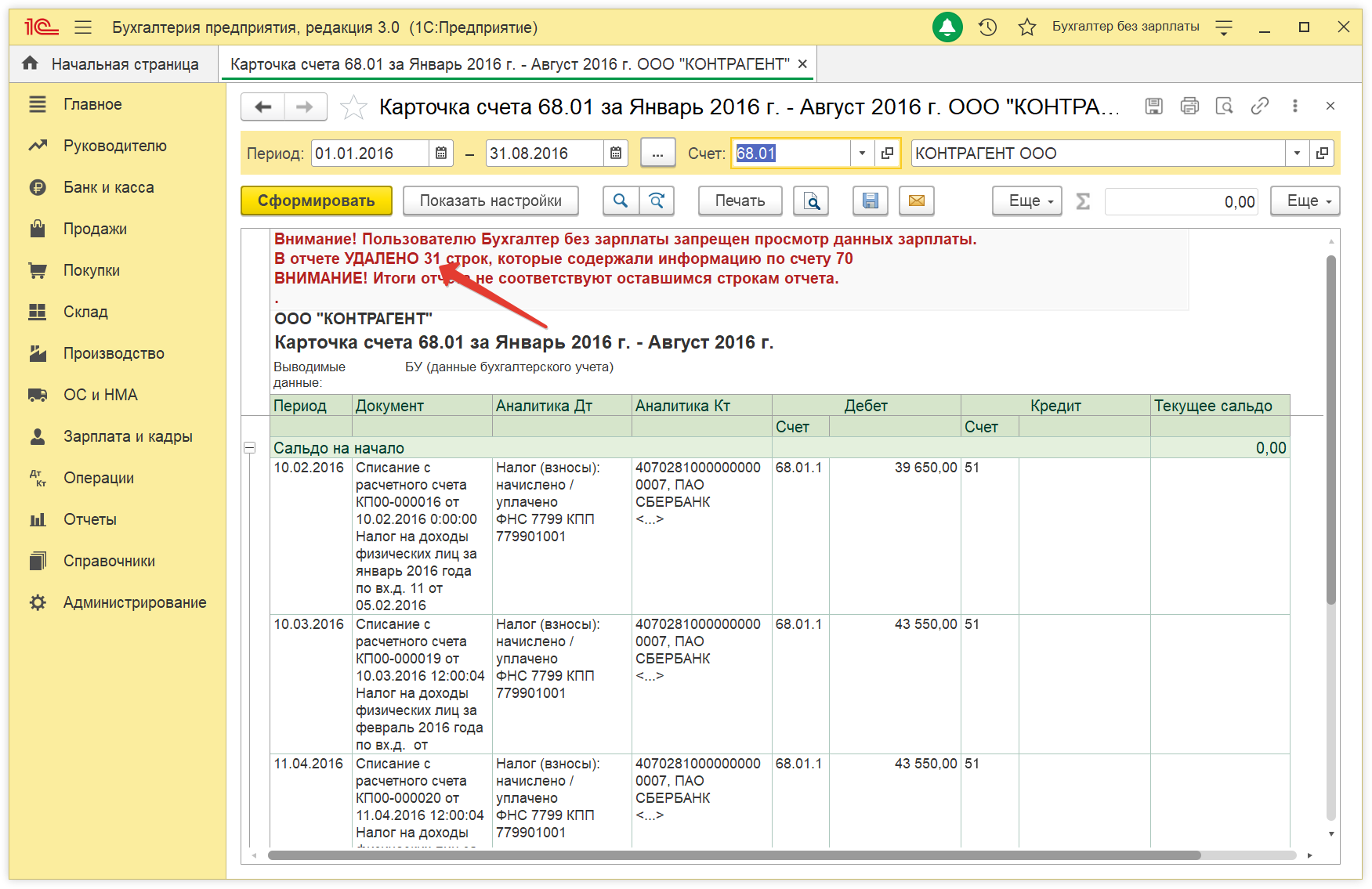Print report printer icon in header
The height and width of the screenshot is (889, 1372).
1189,106
